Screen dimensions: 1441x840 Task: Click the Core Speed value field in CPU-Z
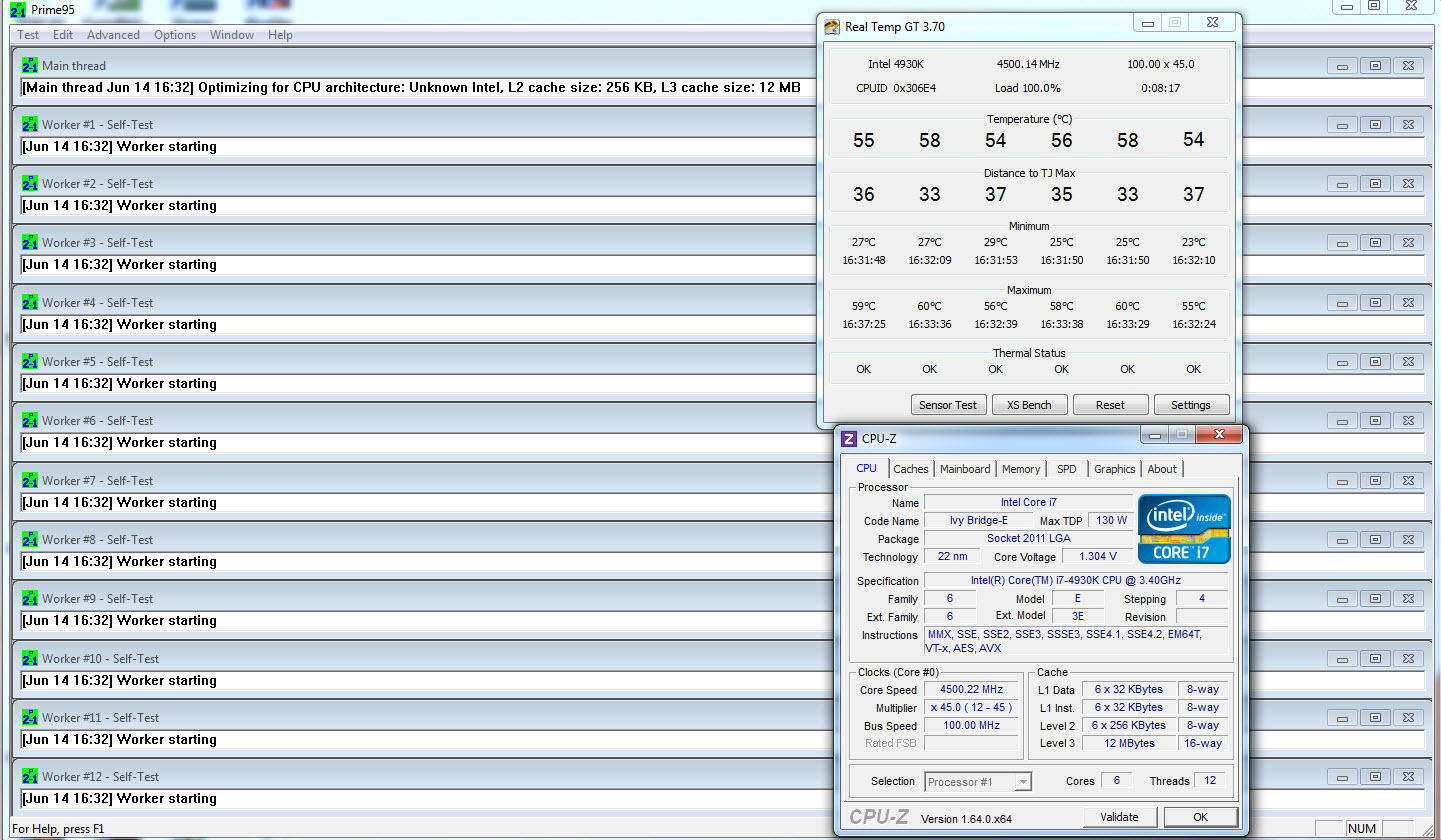click(x=970, y=690)
